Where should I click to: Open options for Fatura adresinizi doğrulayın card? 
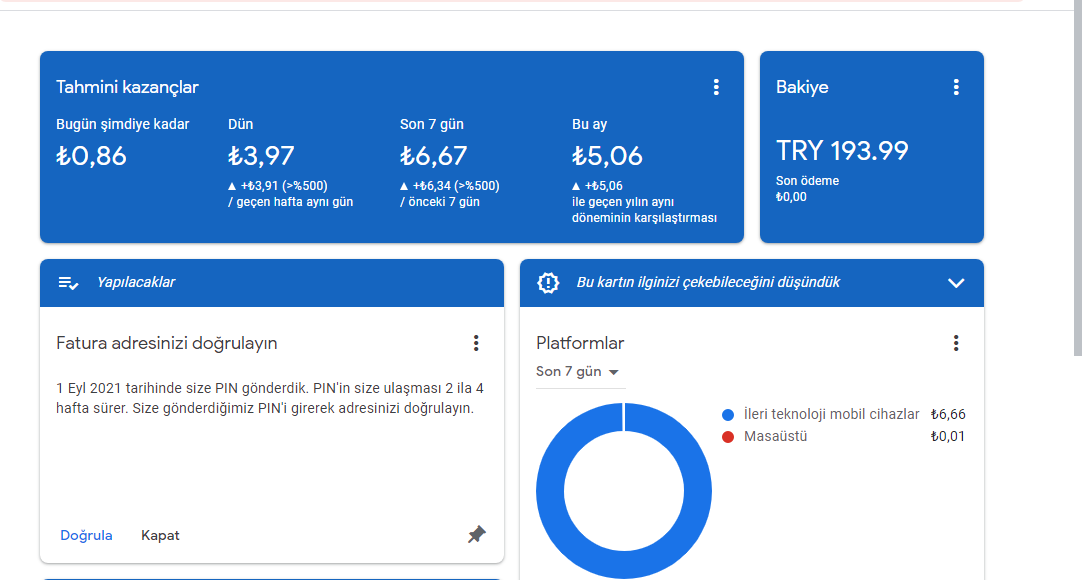coord(476,343)
